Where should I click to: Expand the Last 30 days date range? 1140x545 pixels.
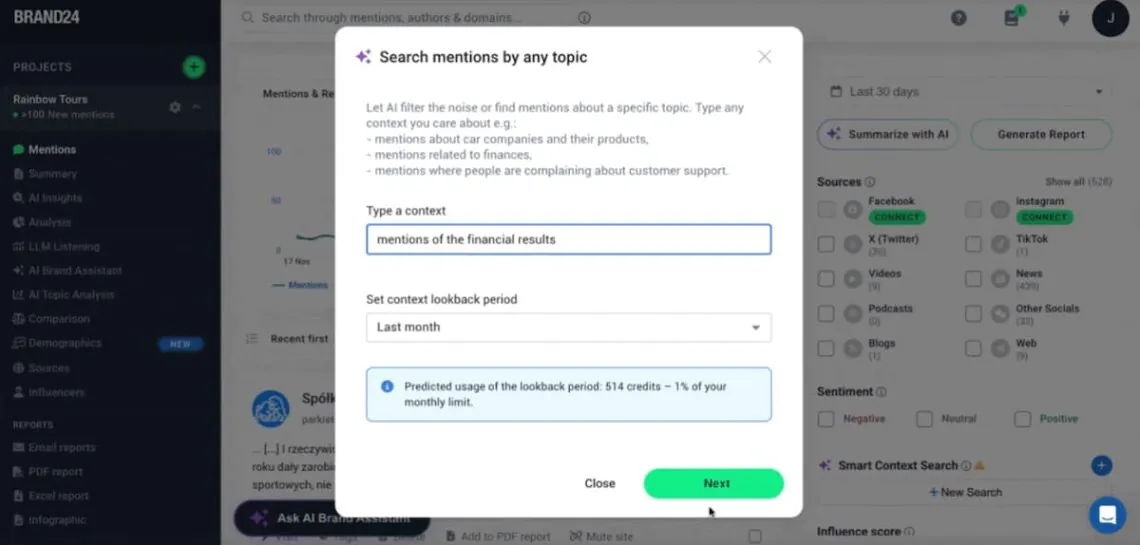[966, 92]
